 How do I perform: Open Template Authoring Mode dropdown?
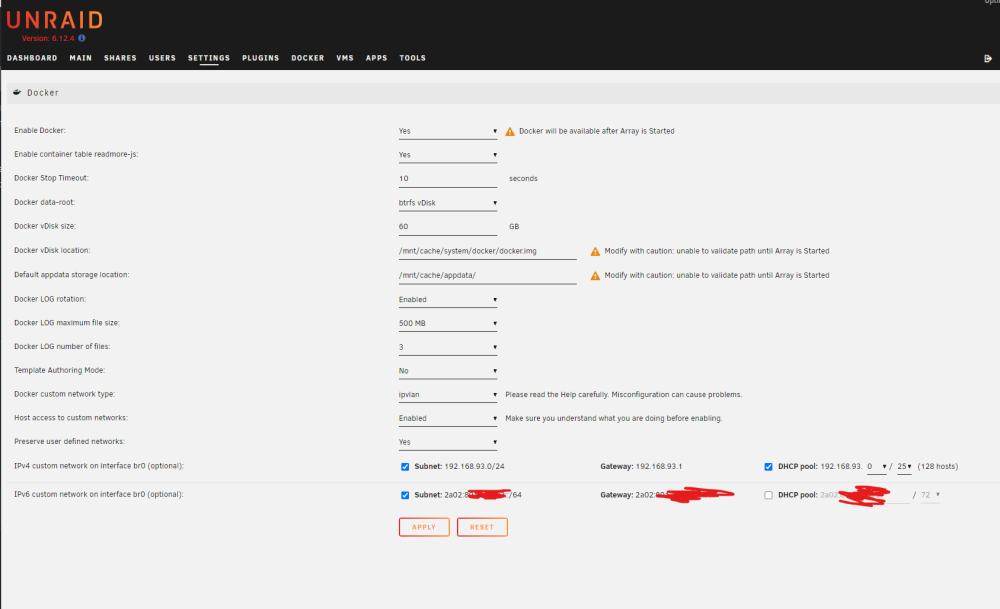[448, 371]
